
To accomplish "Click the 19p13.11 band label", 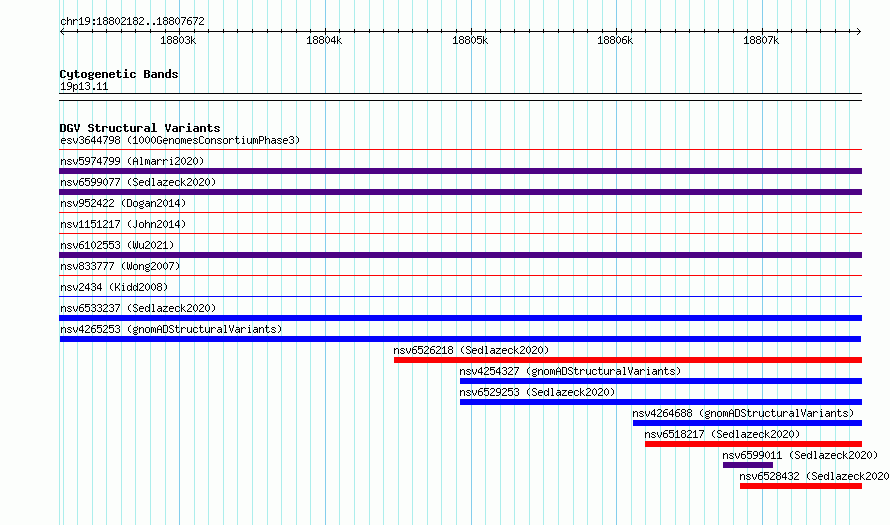I will (x=84, y=87).
